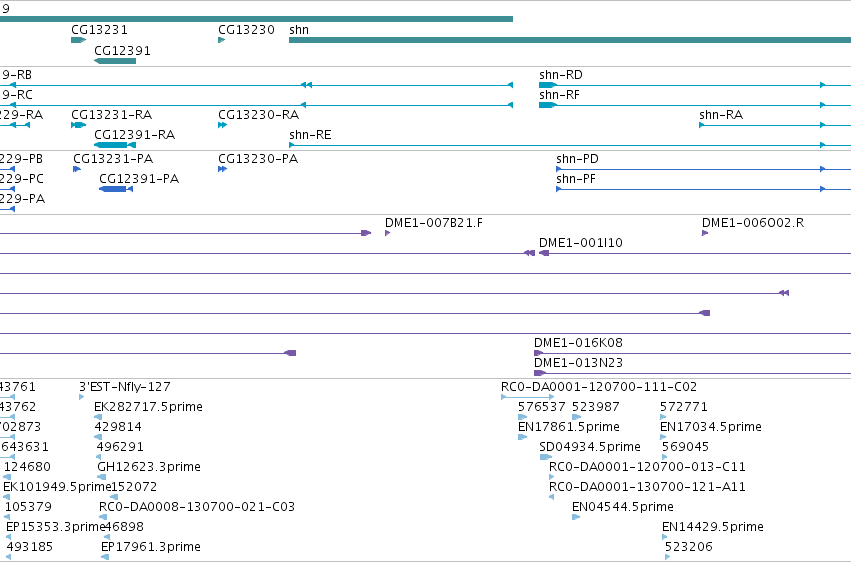
Task: Select EST 429814 label
Action: (118, 427)
